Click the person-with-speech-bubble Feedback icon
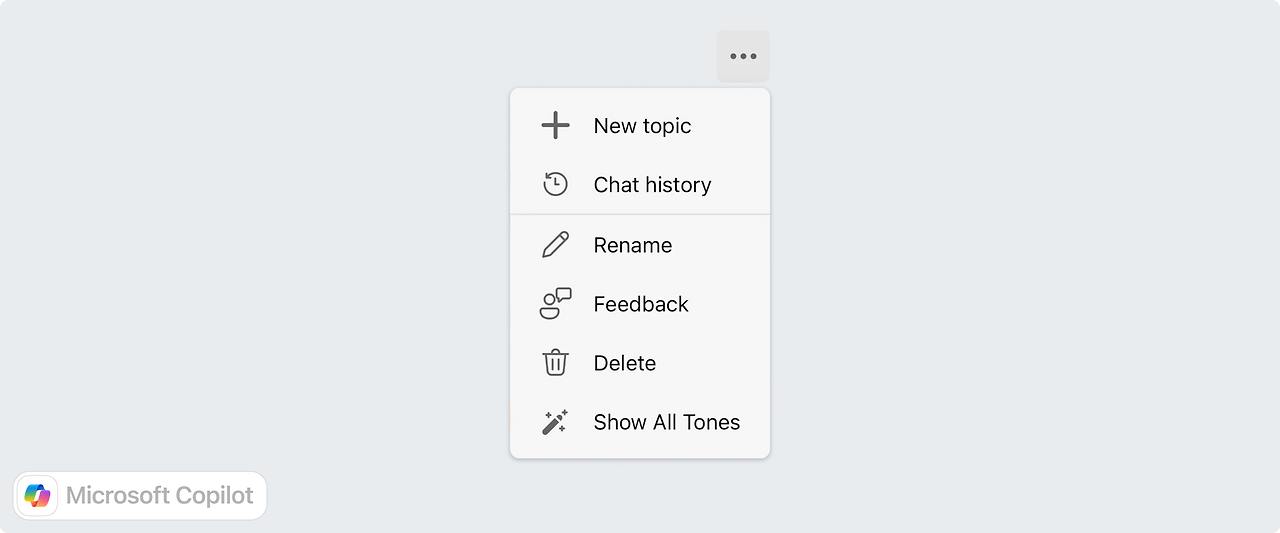Image resolution: width=1280 pixels, height=533 pixels. point(555,304)
